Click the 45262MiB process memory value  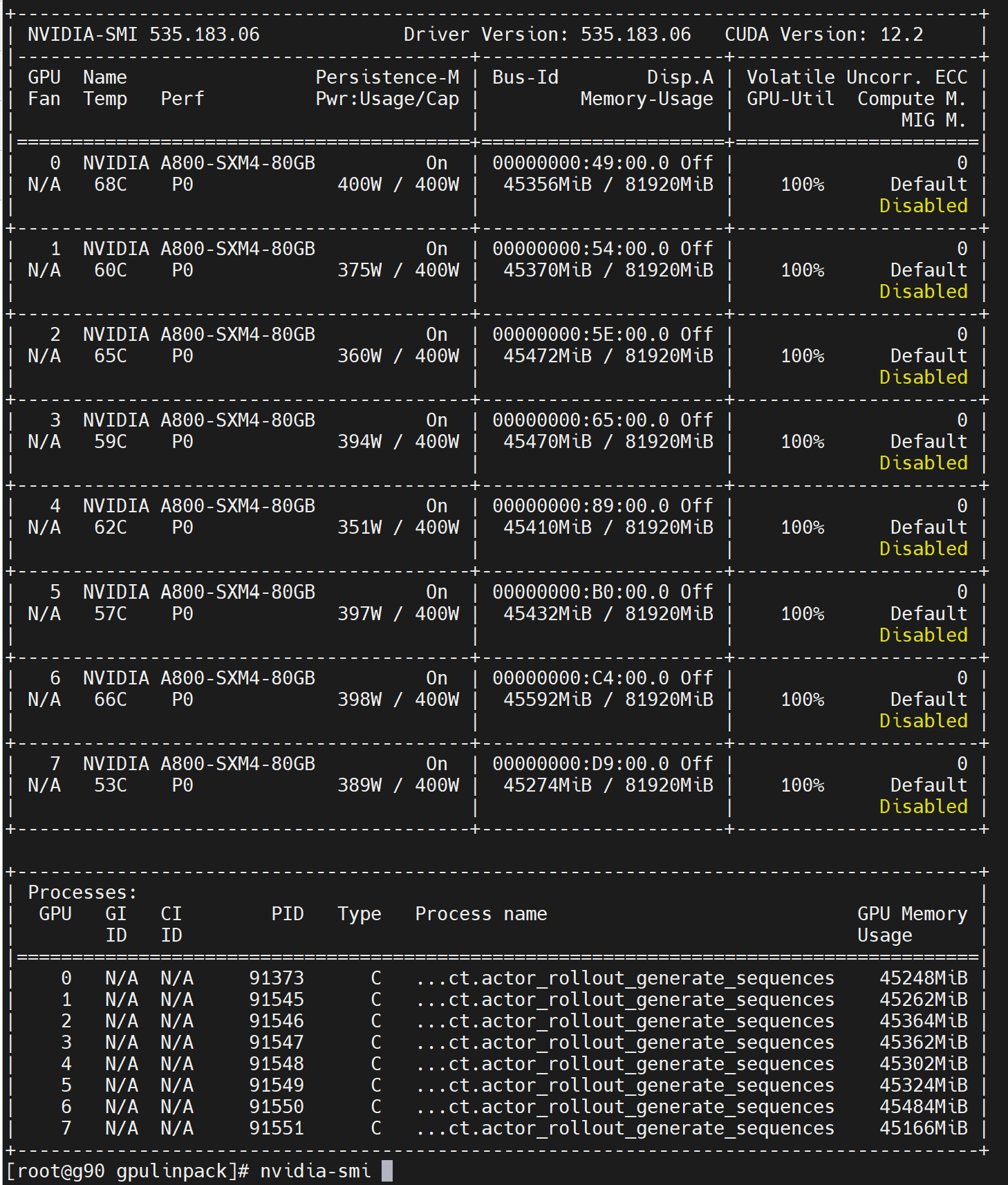tap(923, 1000)
